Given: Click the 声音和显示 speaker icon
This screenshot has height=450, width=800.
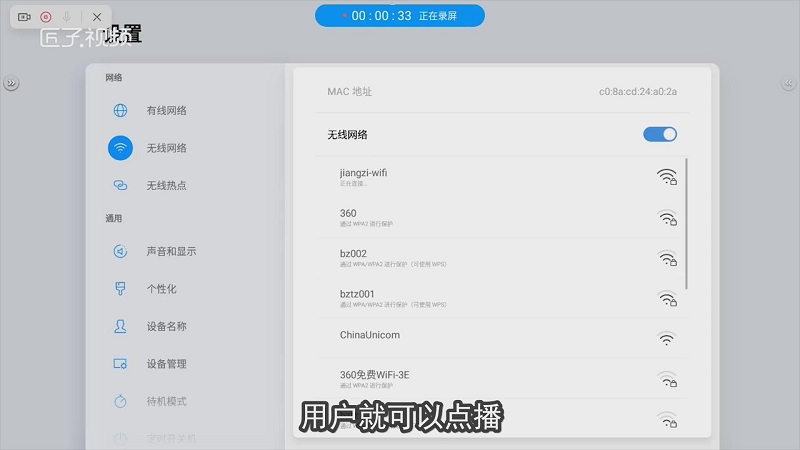Looking at the screenshot, I should click(x=120, y=251).
